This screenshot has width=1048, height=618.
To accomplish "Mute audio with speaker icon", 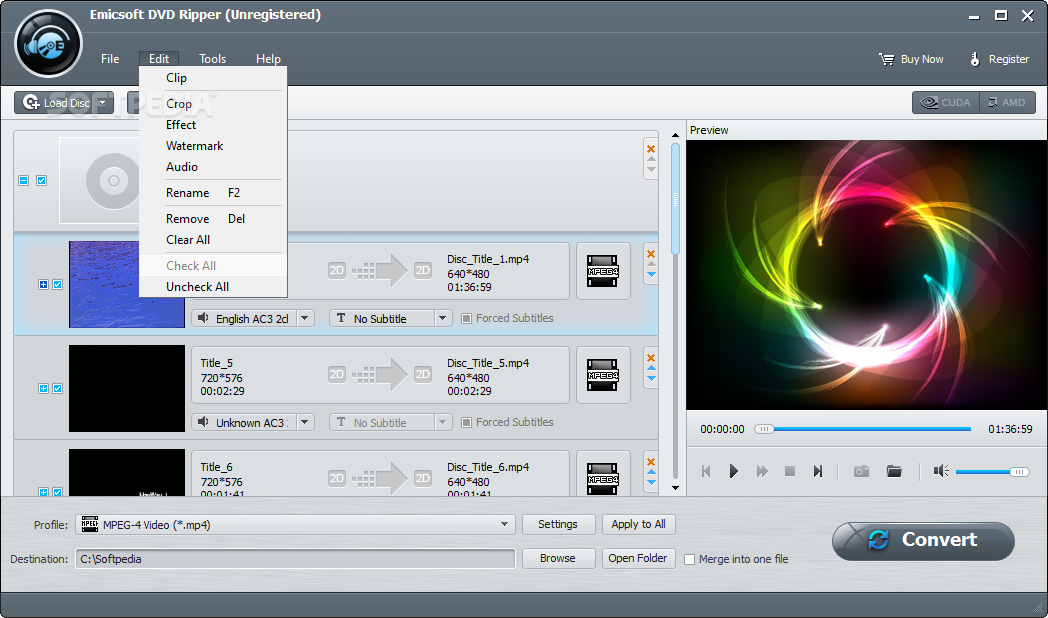I will [941, 471].
